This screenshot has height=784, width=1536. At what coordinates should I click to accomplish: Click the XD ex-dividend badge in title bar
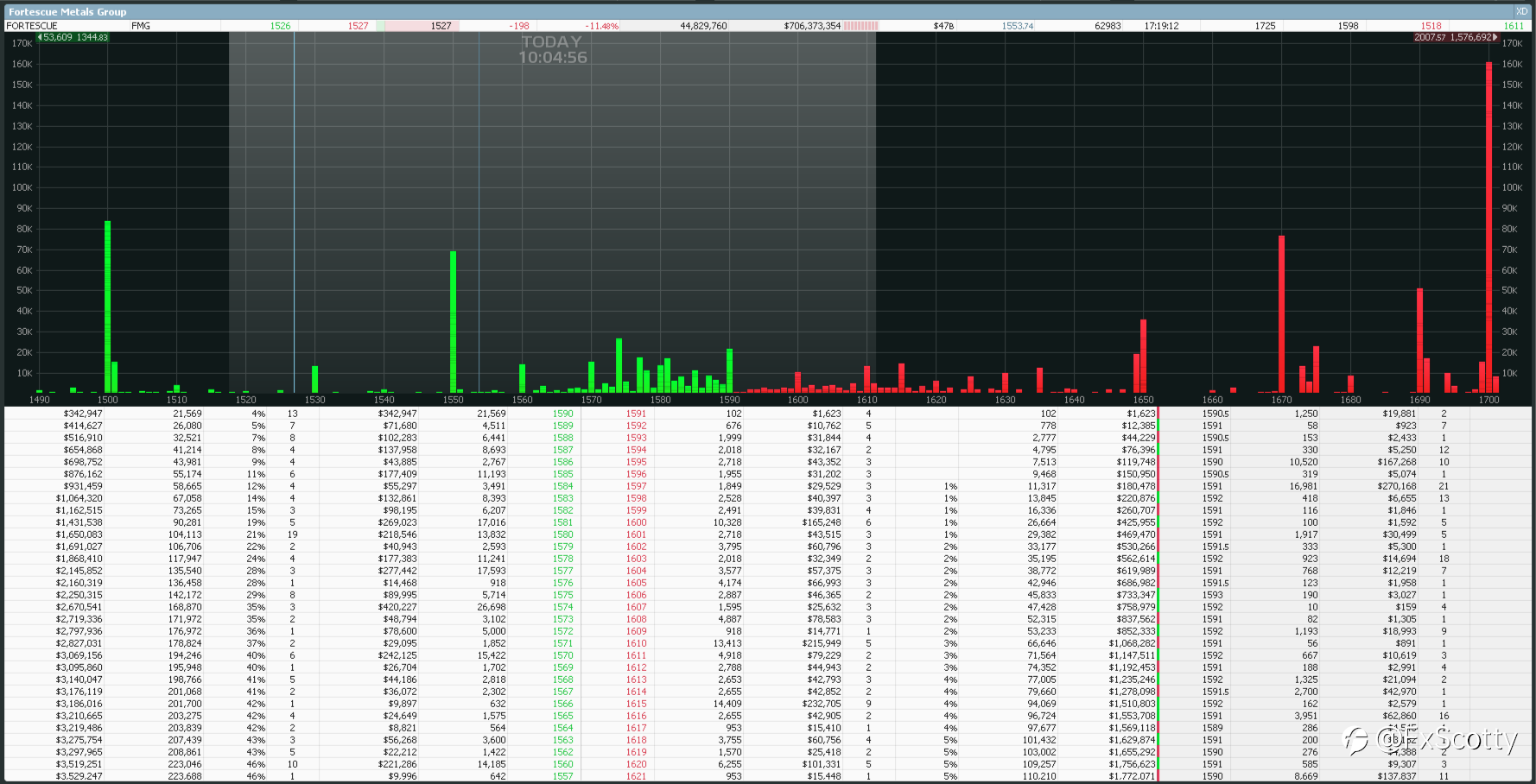coord(1521,11)
